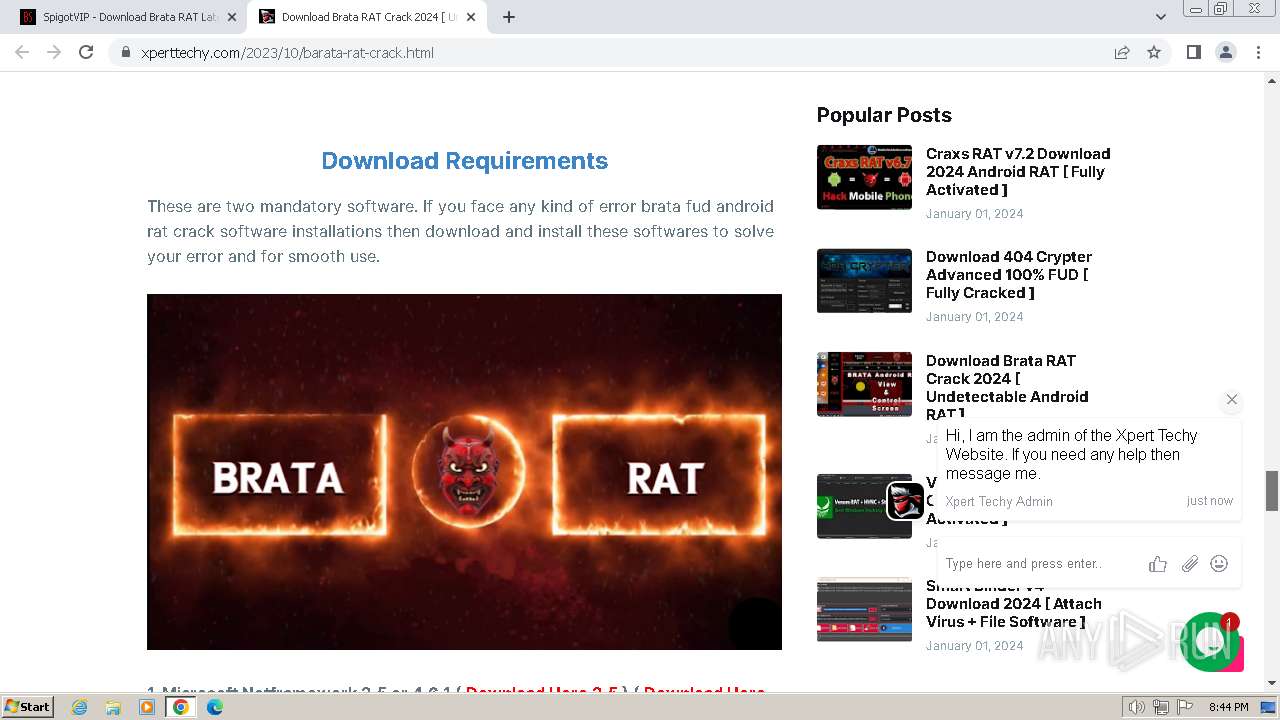Viewport: 1280px width, 720px height.
Task: Click the taskbar clock 8:44 PM
Action: 1228,707
